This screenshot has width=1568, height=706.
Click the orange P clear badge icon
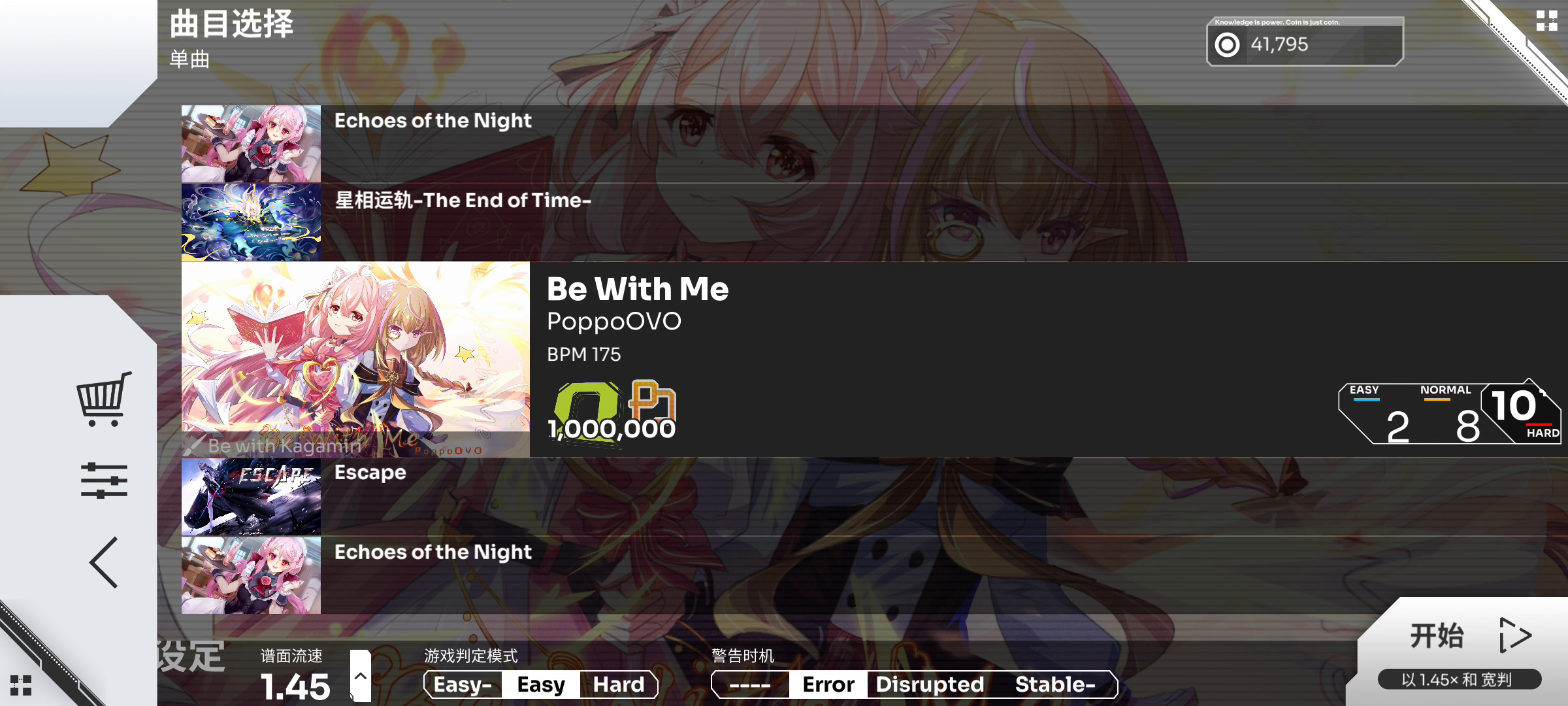[x=652, y=400]
